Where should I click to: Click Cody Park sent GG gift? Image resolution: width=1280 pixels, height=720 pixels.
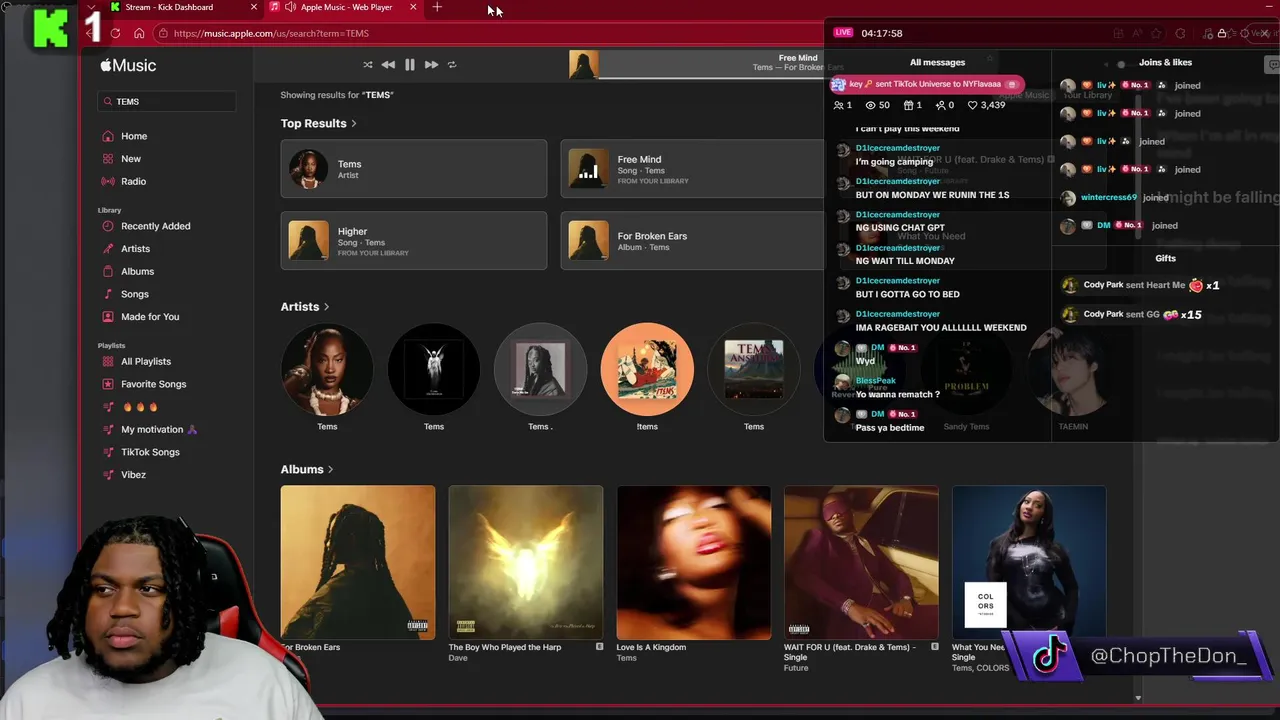(x=1132, y=314)
